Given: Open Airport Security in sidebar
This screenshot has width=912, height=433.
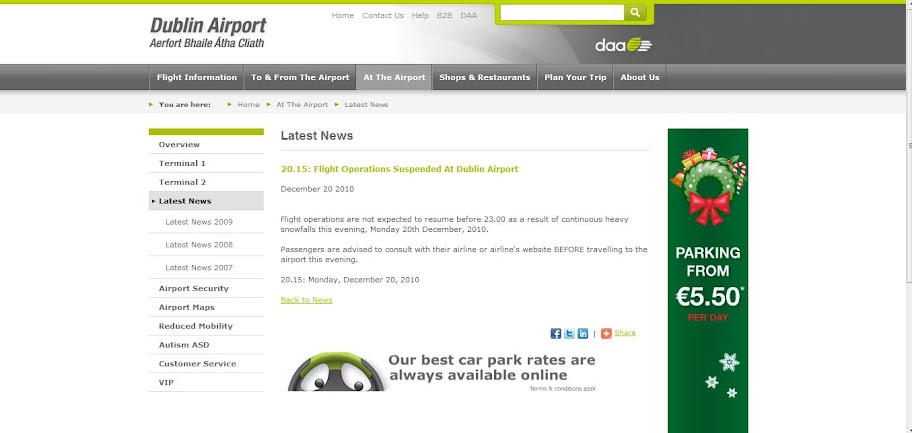Looking at the screenshot, I should click(206, 289).
